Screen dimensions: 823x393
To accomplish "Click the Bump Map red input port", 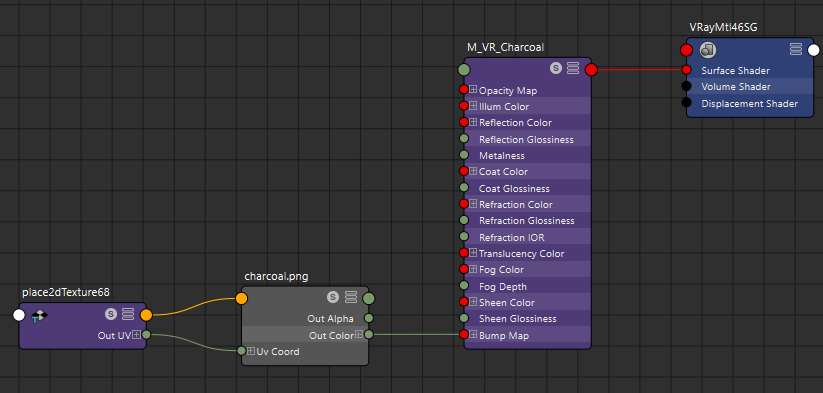I will [463, 334].
